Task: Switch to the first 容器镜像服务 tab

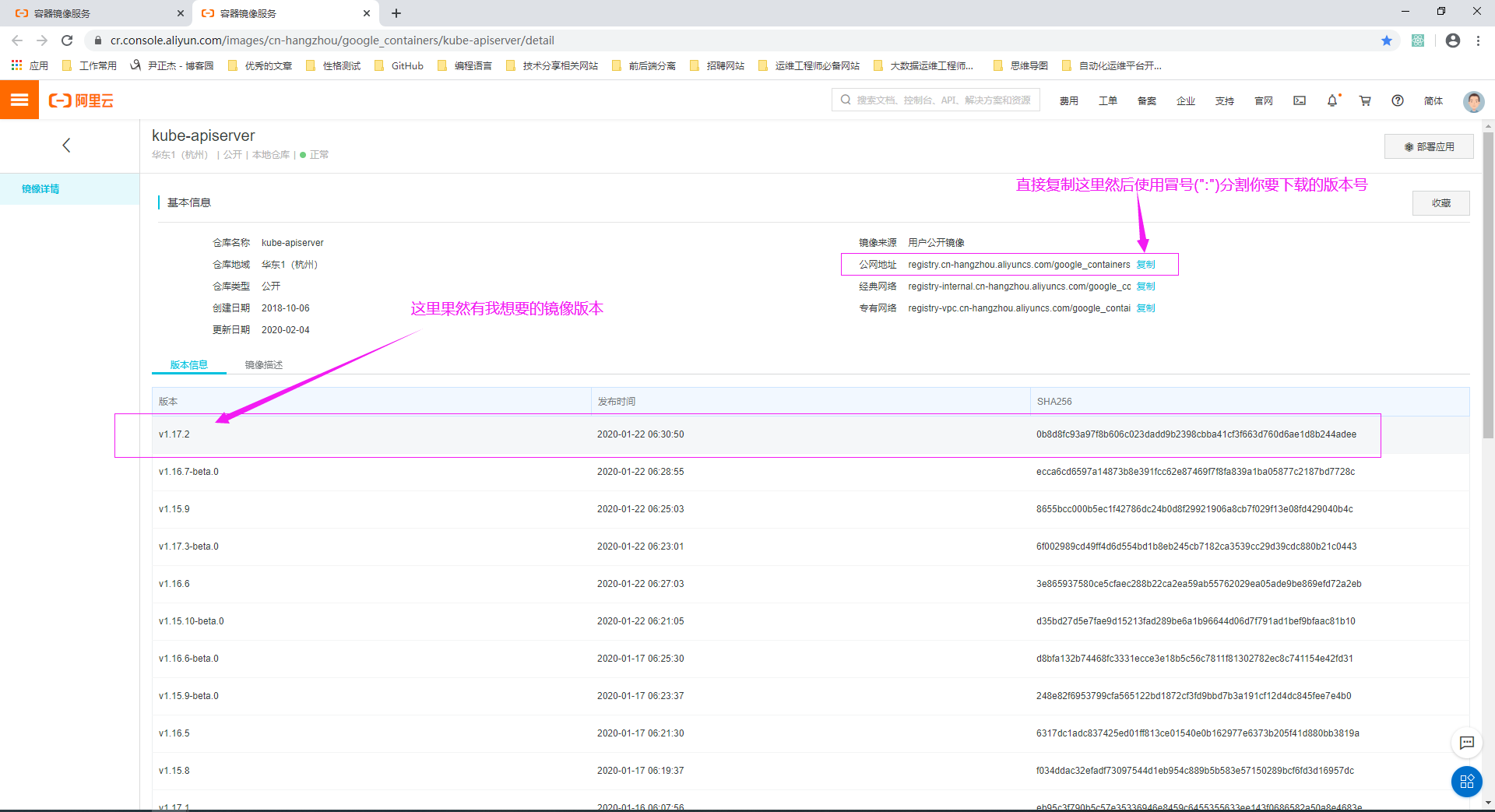Action: tap(97, 13)
